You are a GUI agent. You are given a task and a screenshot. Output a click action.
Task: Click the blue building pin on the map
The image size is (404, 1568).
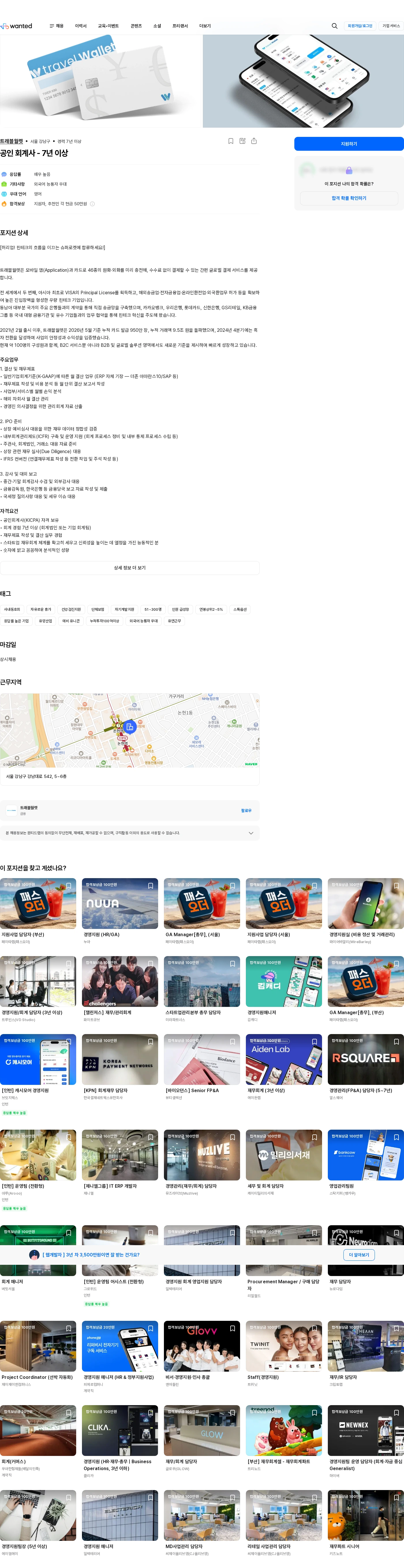click(x=130, y=726)
